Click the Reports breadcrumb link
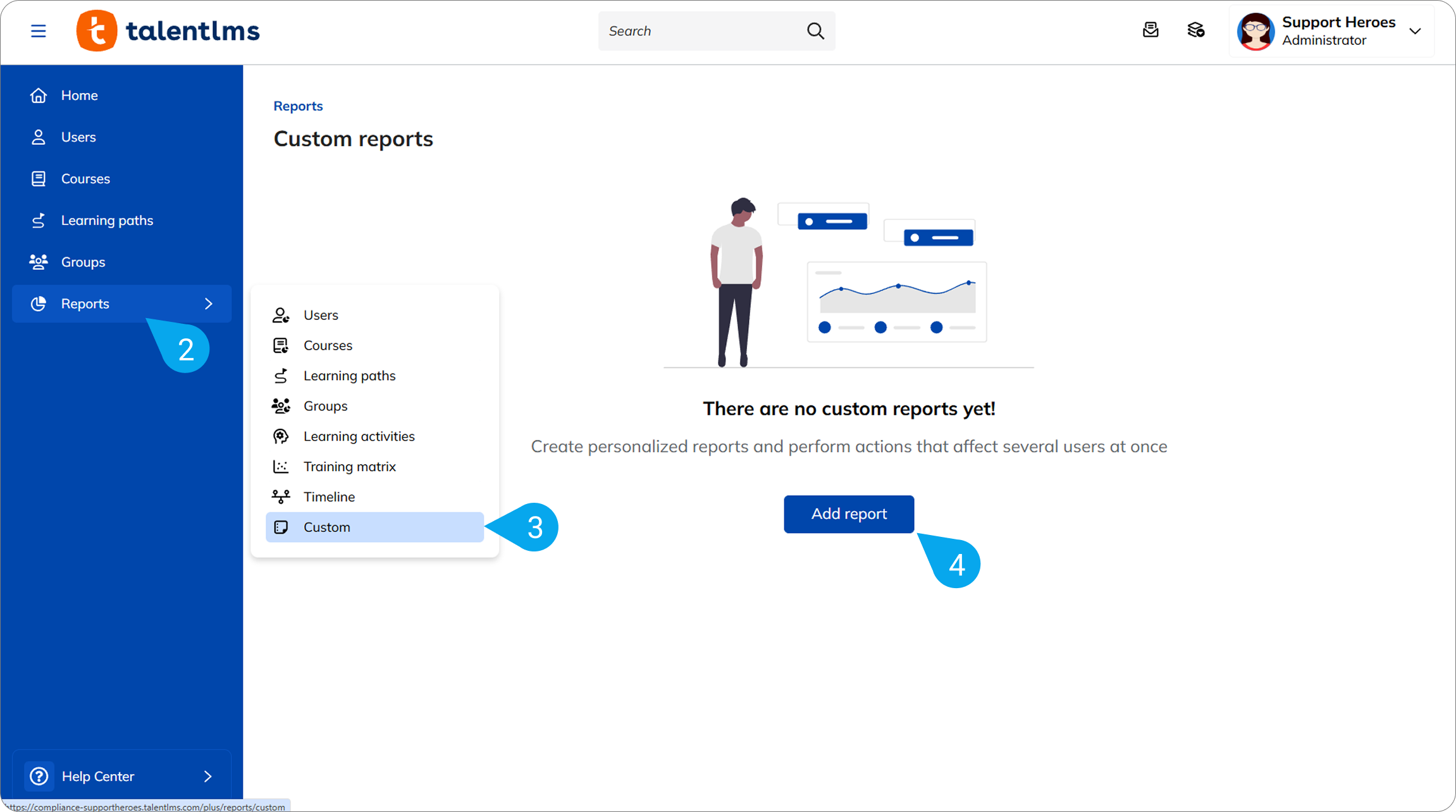This screenshot has height=812, width=1456. click(x=298, y=106)
